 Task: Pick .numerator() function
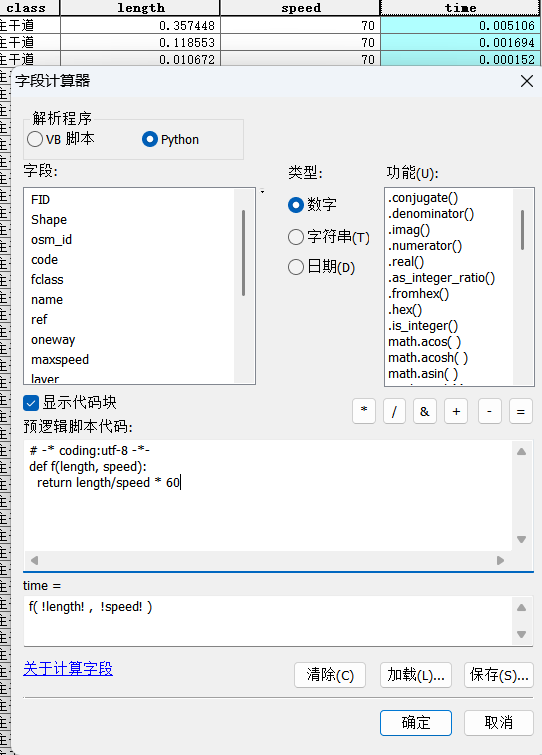[425, 246]
